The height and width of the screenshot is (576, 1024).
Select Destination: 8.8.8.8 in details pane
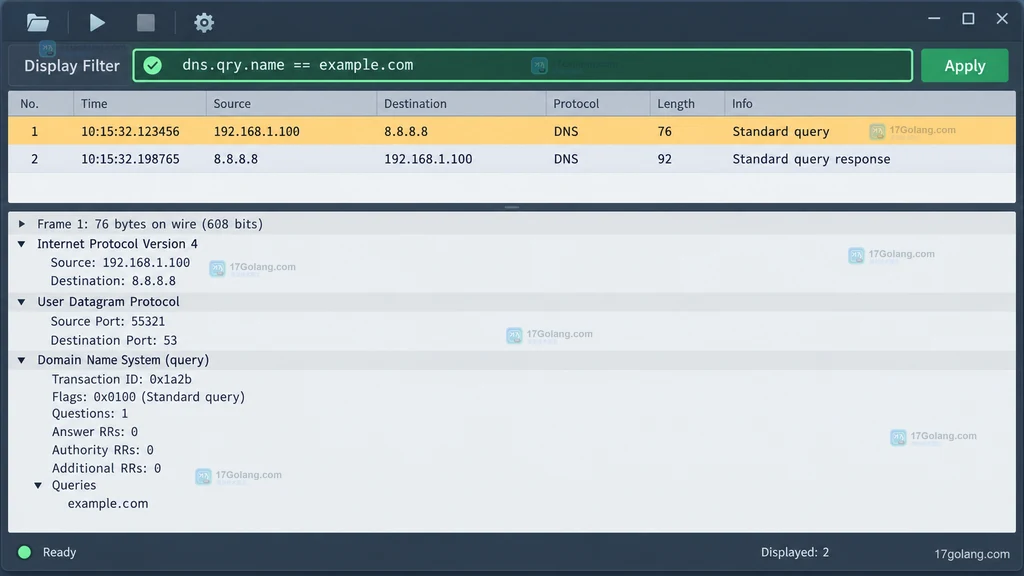[113, 281]
